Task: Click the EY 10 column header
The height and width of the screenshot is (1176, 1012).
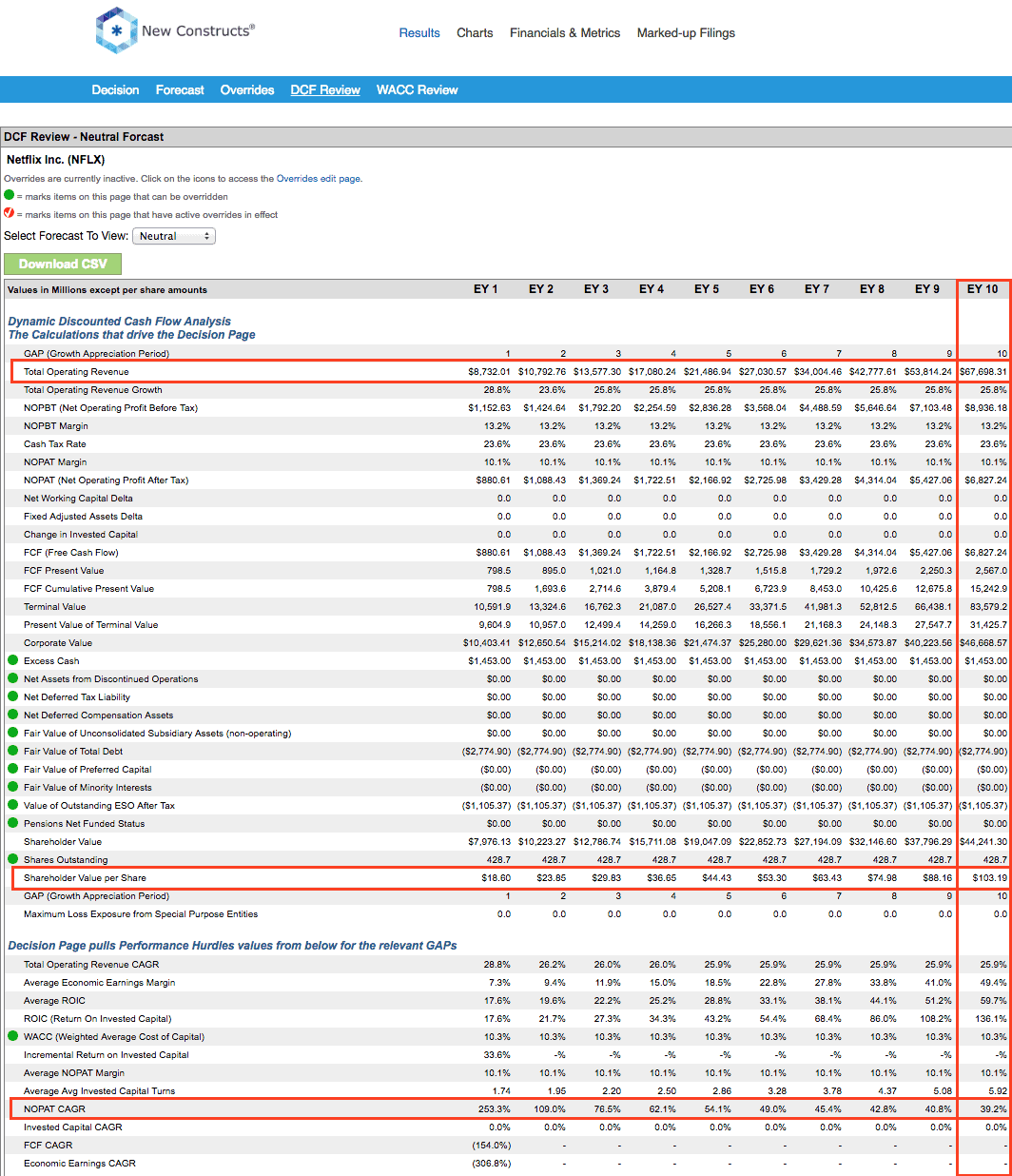Action: tap(983, 289)
